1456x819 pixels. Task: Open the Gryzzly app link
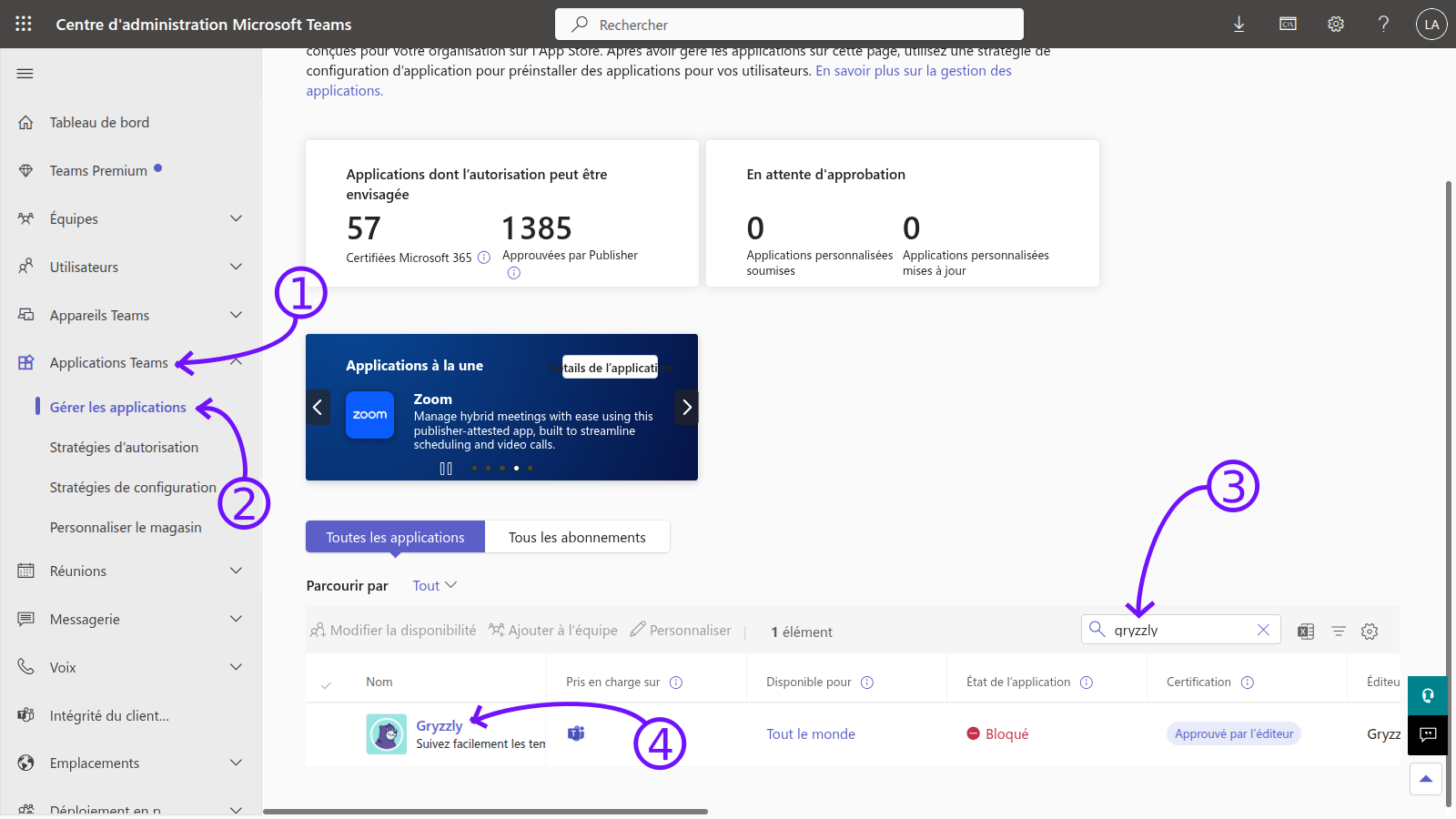click(440, 725)
